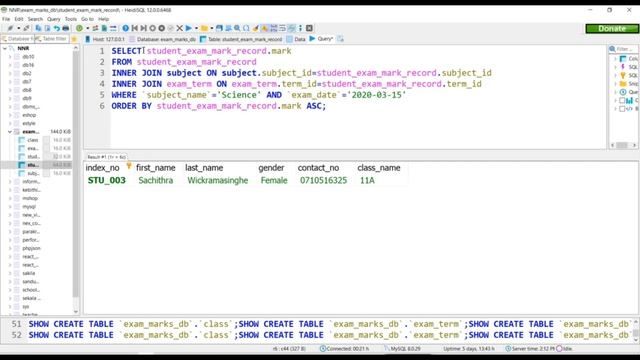Click the cancel X icon in toolbar

point(179,28)
